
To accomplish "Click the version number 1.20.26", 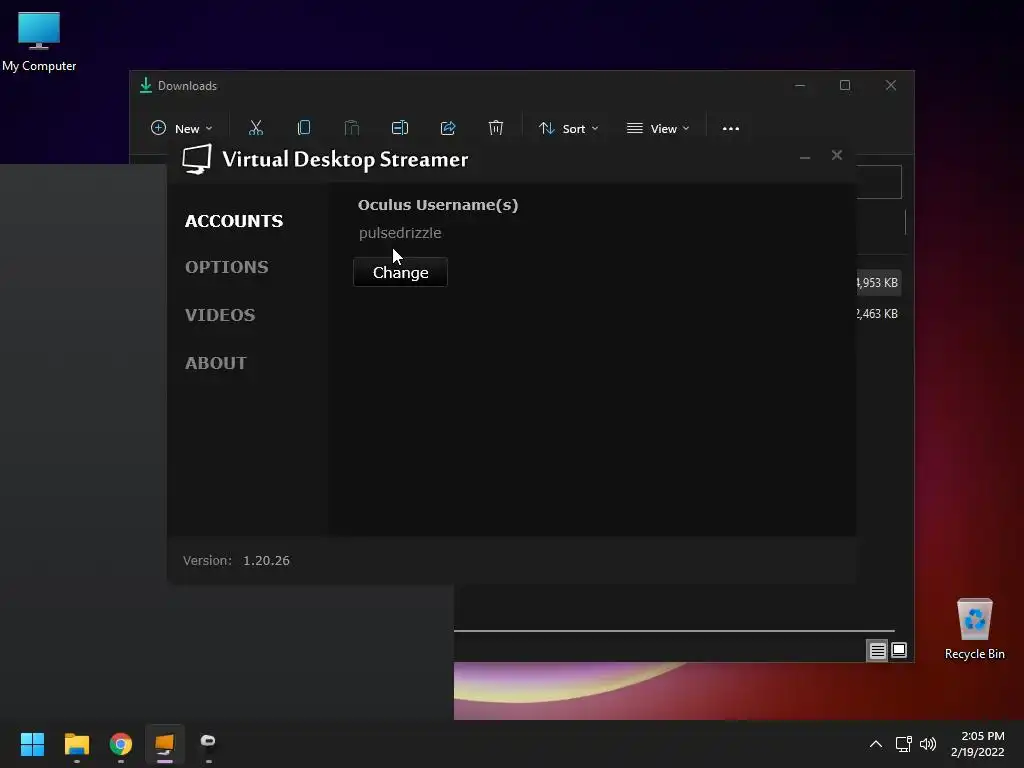I will (266, 561).
